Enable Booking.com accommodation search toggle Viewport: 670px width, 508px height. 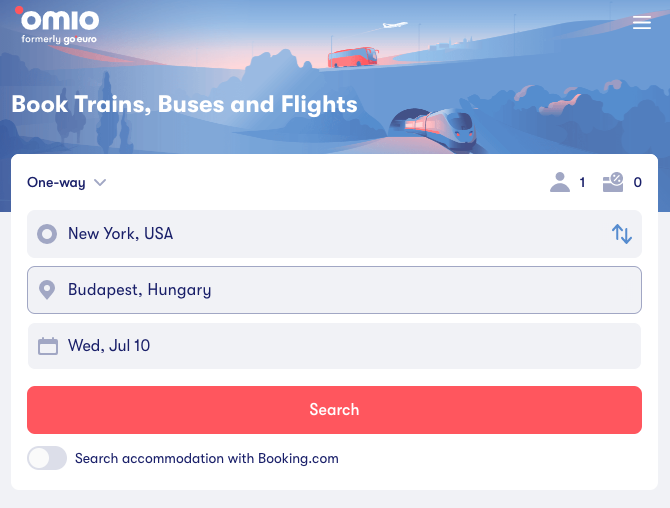point(47,459)
